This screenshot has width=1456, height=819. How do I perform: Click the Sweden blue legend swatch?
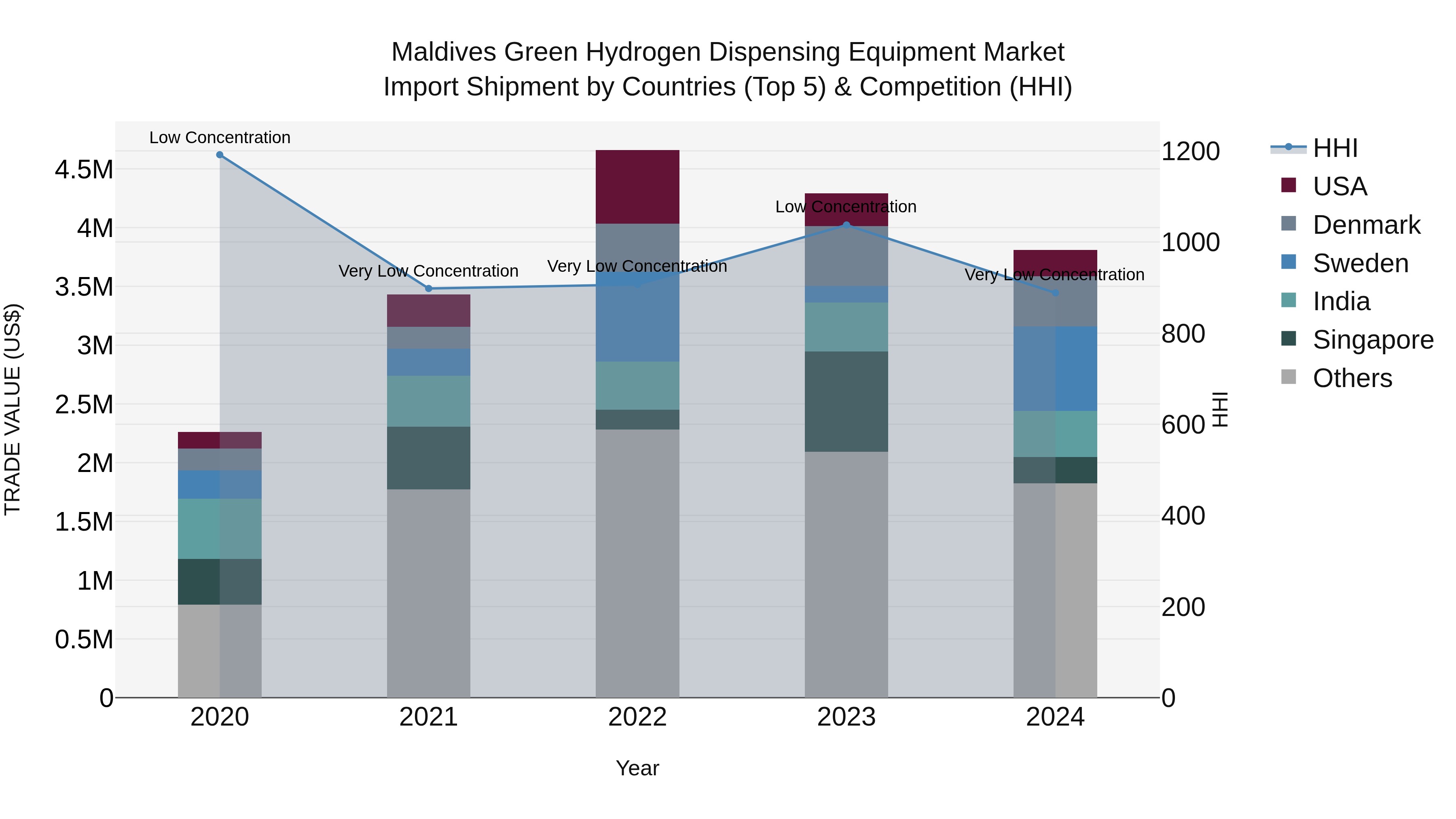[1289, 262]
